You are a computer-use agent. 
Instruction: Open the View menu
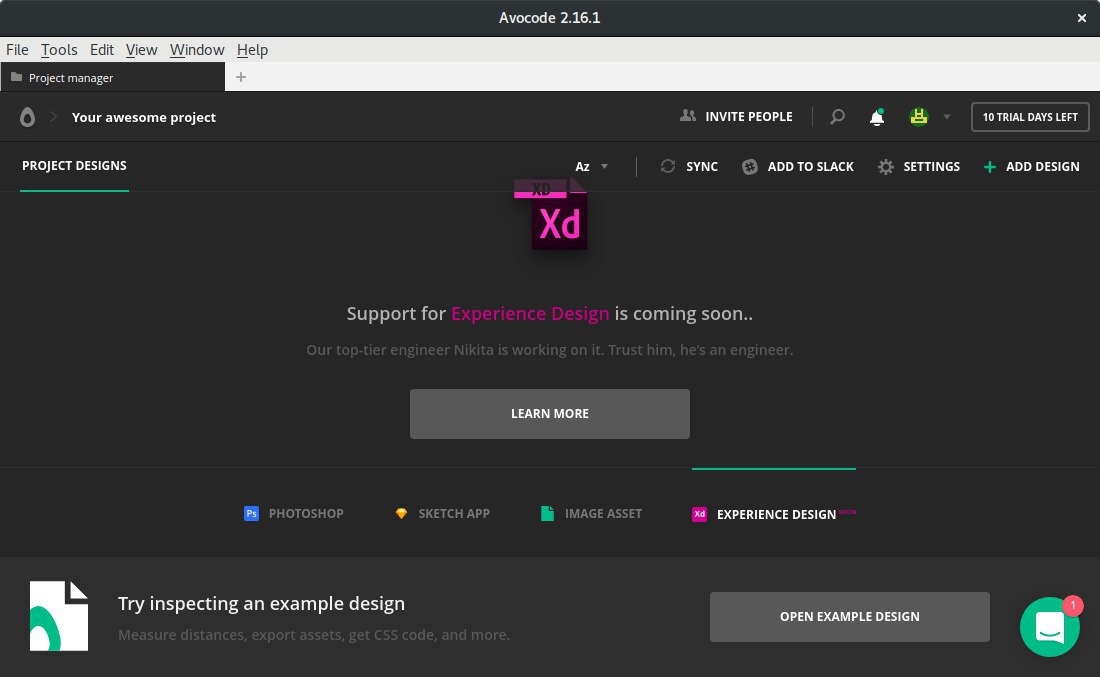[142, 50]
